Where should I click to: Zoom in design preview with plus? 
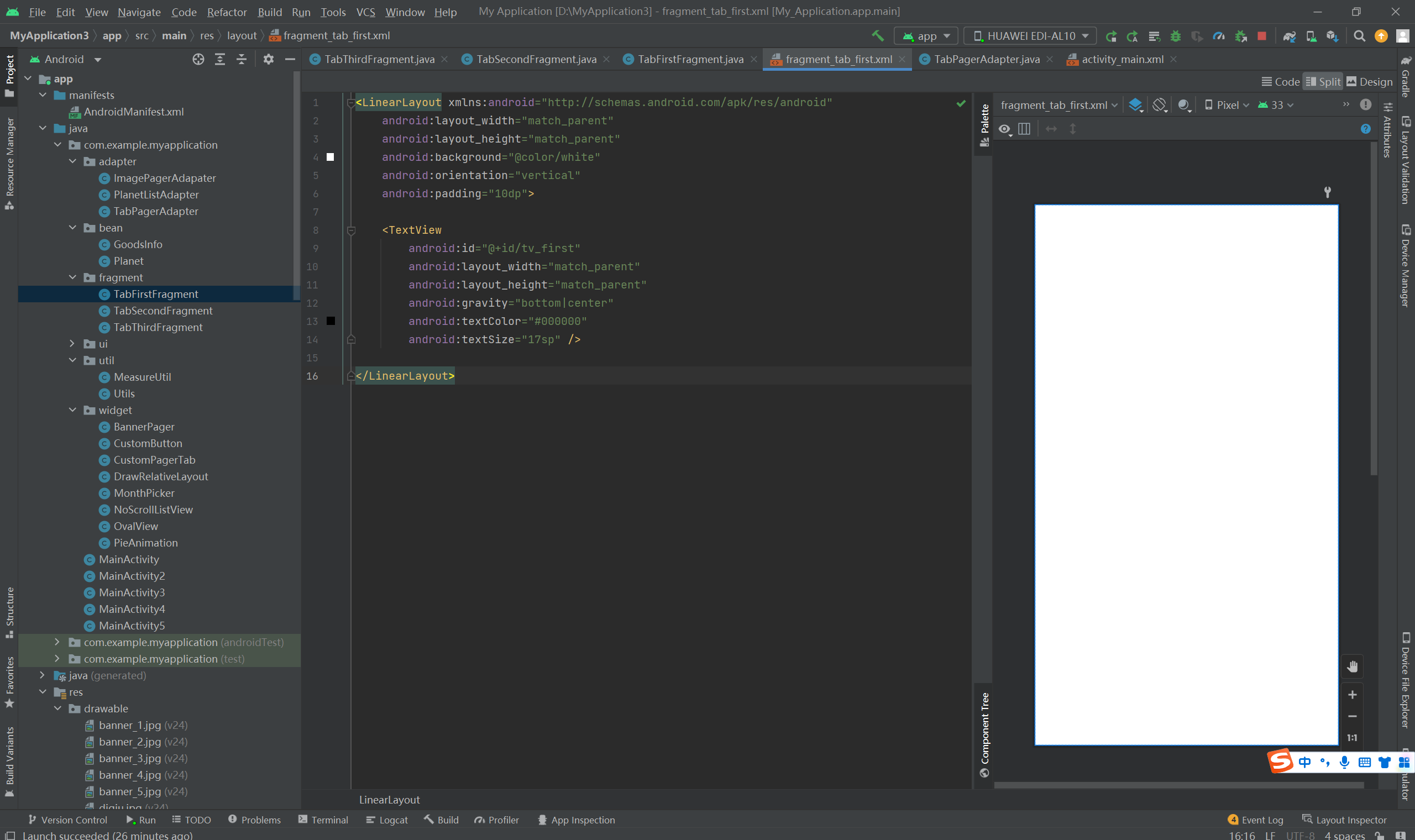click(x=1352, y=695)
